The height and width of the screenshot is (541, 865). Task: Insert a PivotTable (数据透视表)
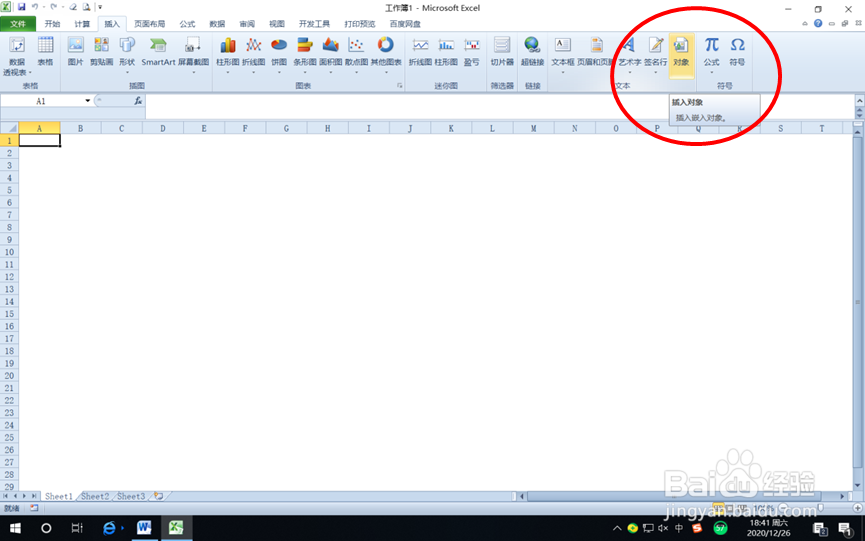[x=17, y=56]
